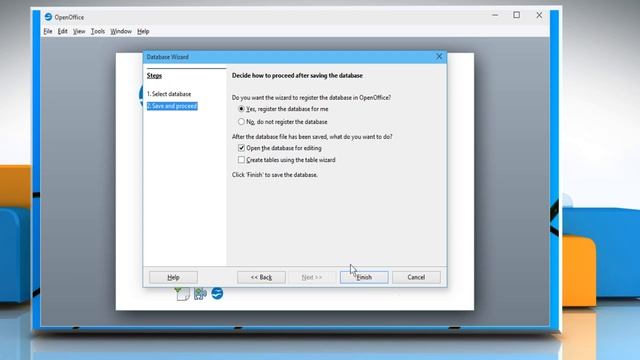This screenshot has width=640, height=360.
Task: Open the Edit menu
Action: pos(62,31)
